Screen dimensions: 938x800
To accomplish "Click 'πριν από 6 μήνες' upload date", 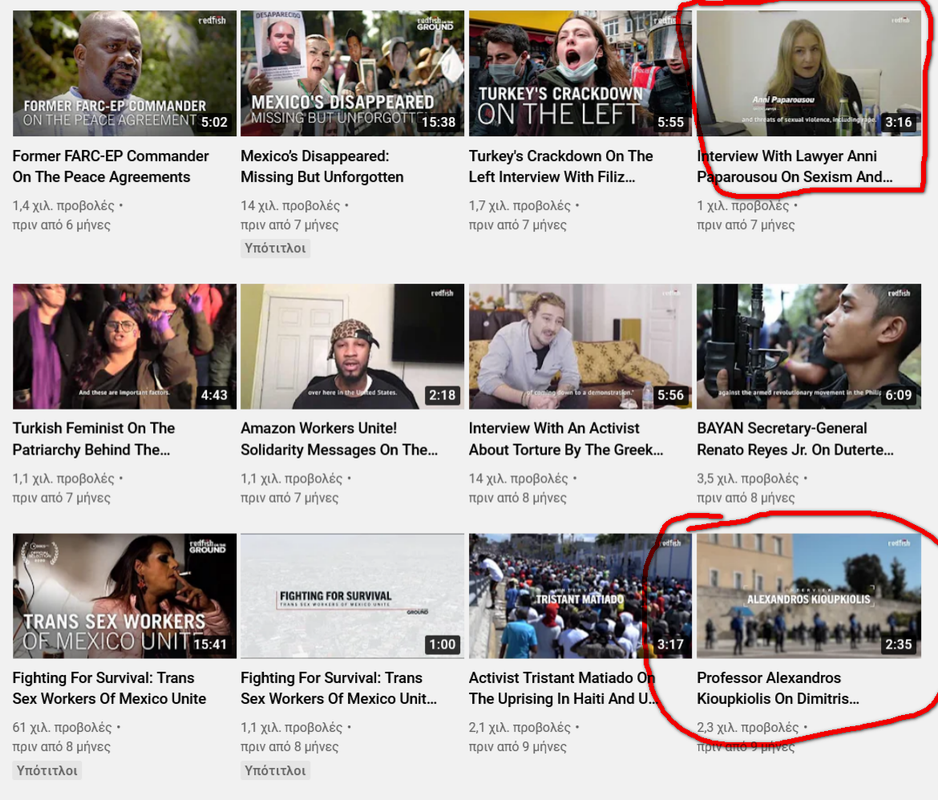I will (x=62, y=225).
